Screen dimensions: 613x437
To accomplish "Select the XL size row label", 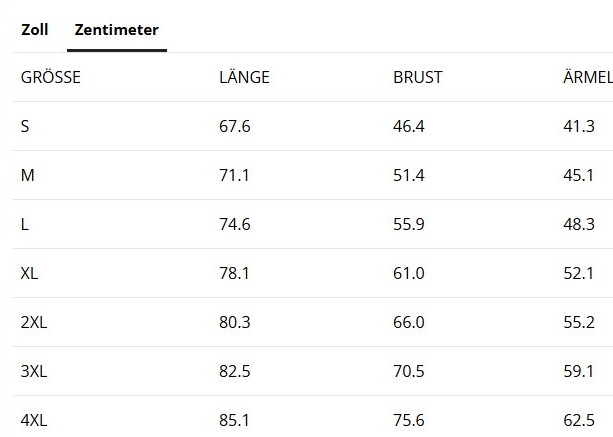I will (29, 273).
